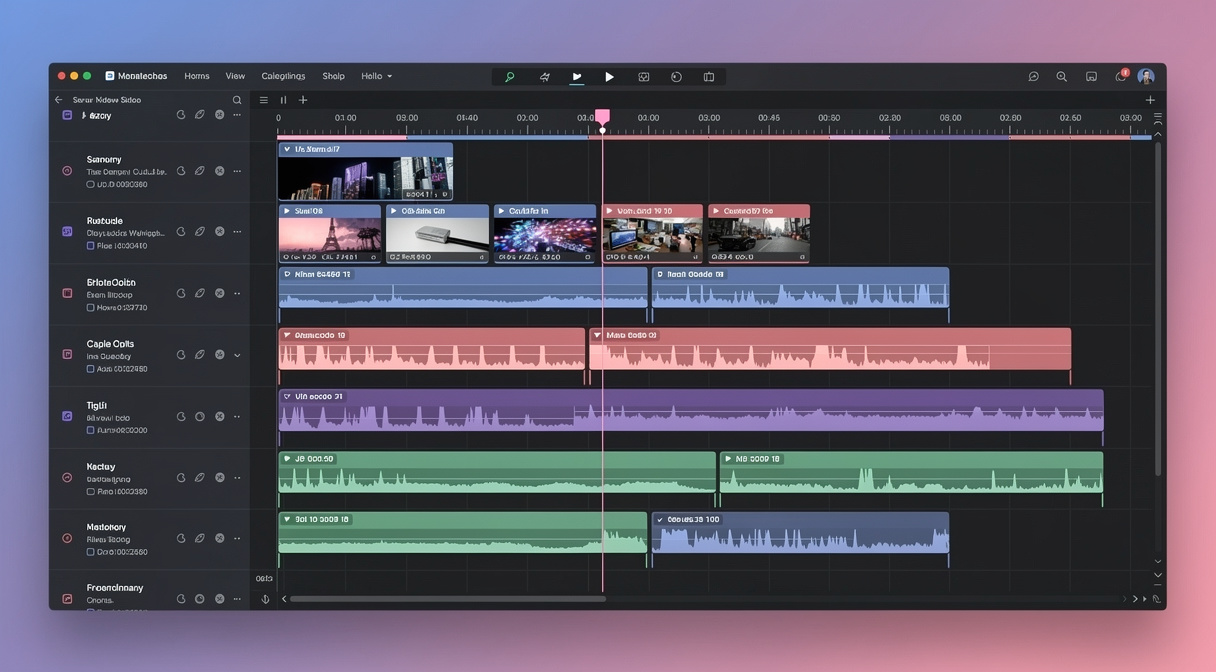
Task: Click the clock icon on Sanorry track
Action: [181, 171]
